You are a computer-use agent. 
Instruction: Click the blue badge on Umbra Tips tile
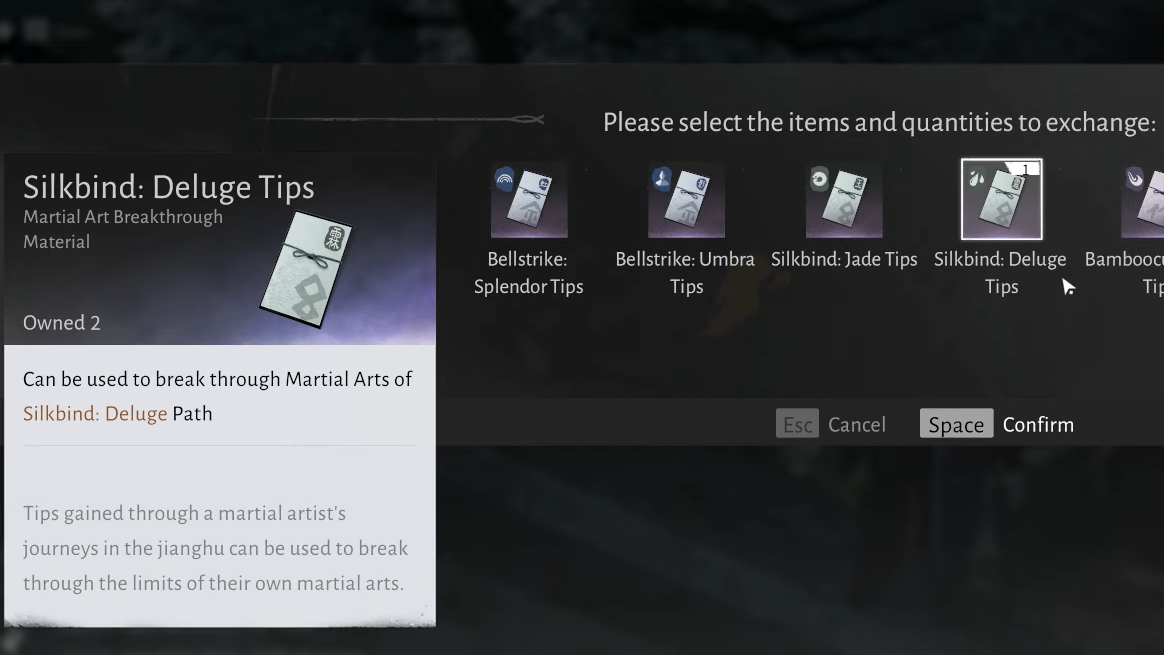[662, 178]
